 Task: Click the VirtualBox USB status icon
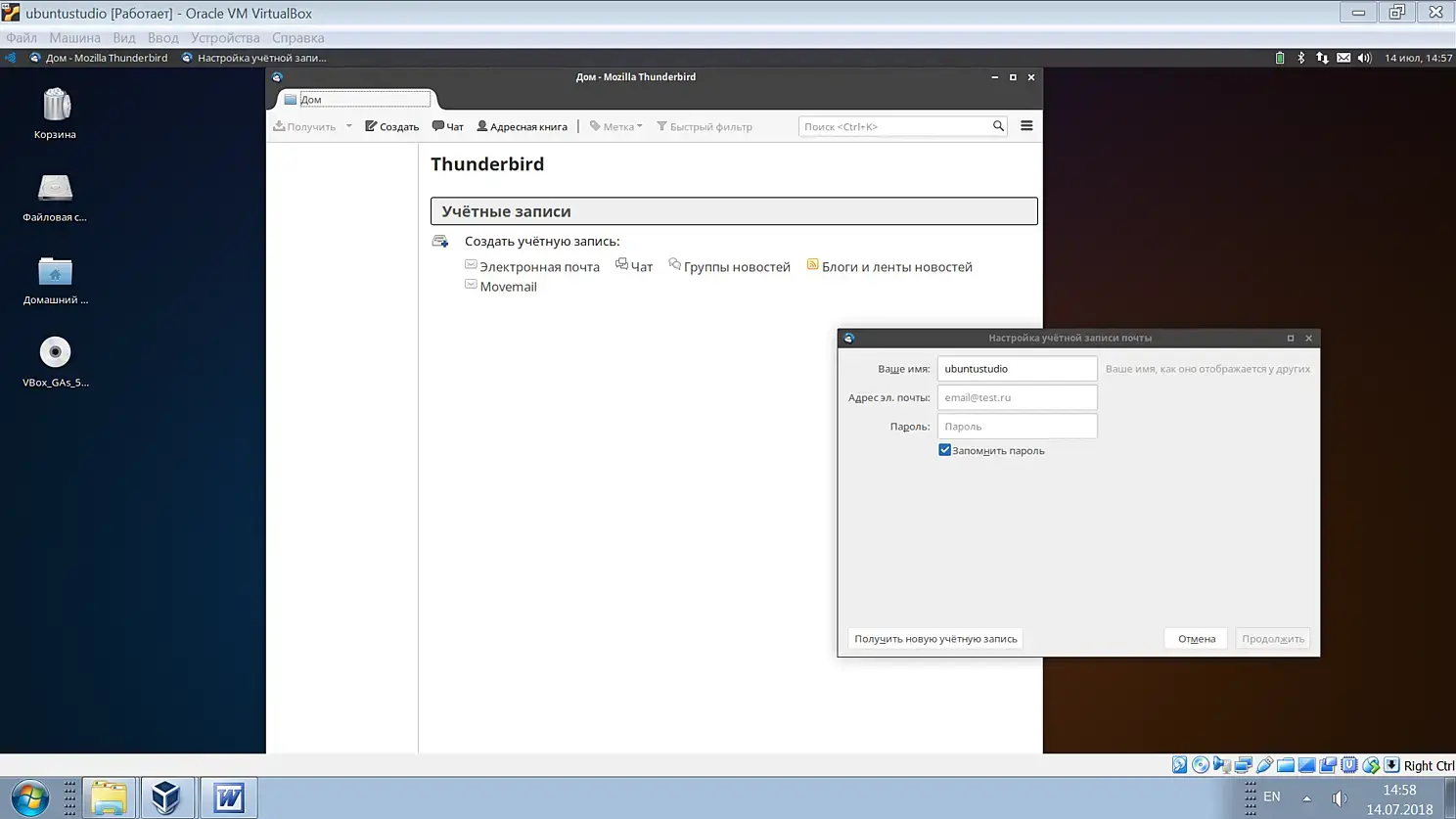pyautogui.click(x=1264, y=765)
